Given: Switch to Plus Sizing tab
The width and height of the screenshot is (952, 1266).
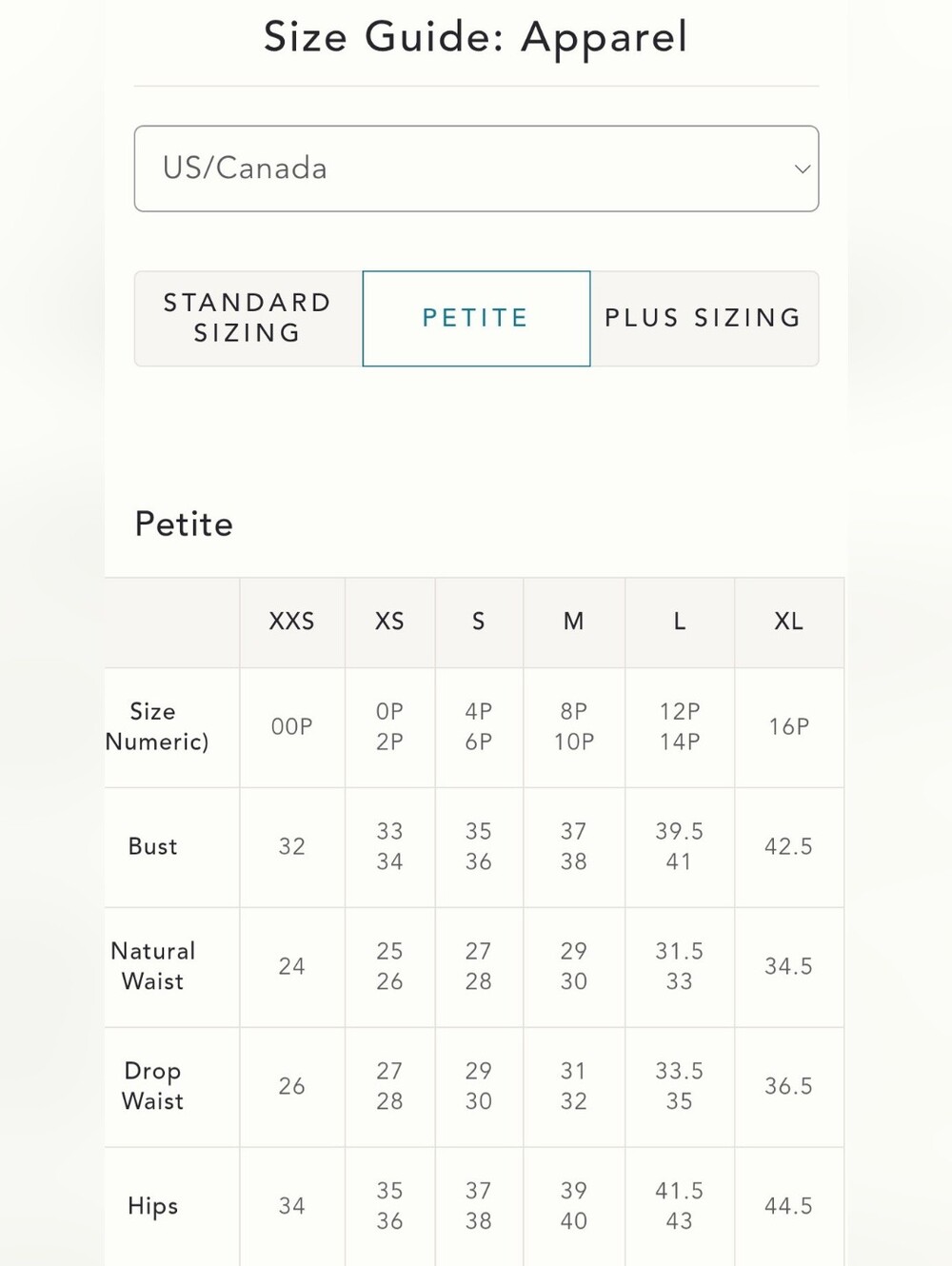Looking at the screenshot, I should (x=704, y=318).
